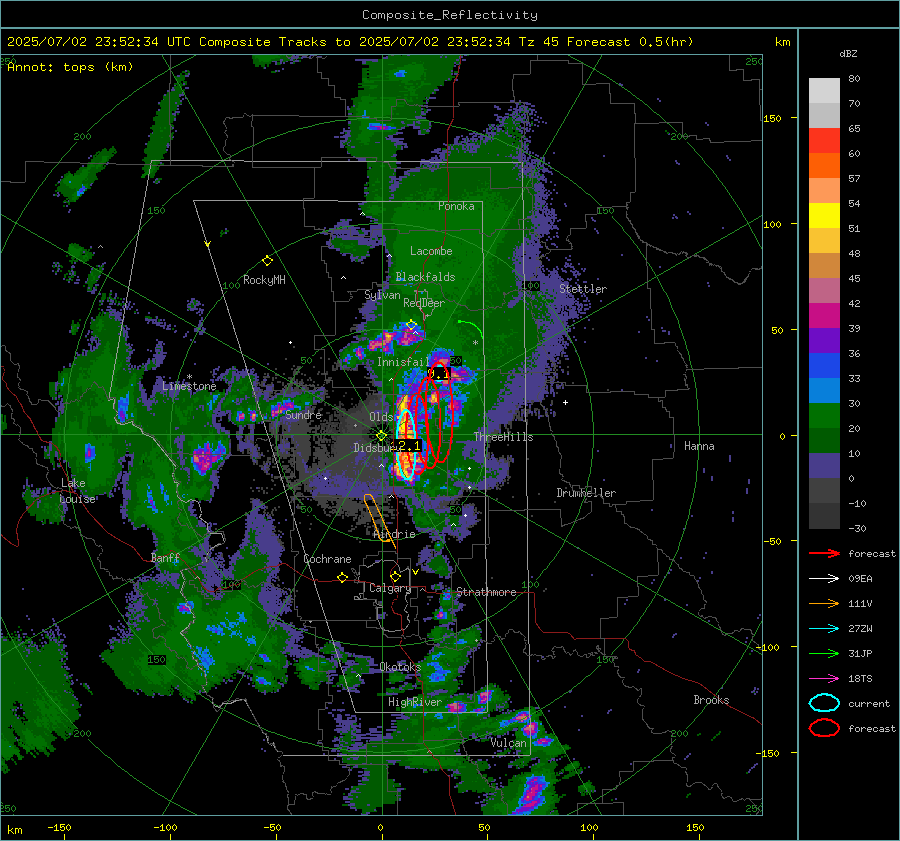Image resolution: width=900 pixels, height=841 pixels.
Task: Click the yellow 51-54 dBZ color swatch
Action: [824, 216]
